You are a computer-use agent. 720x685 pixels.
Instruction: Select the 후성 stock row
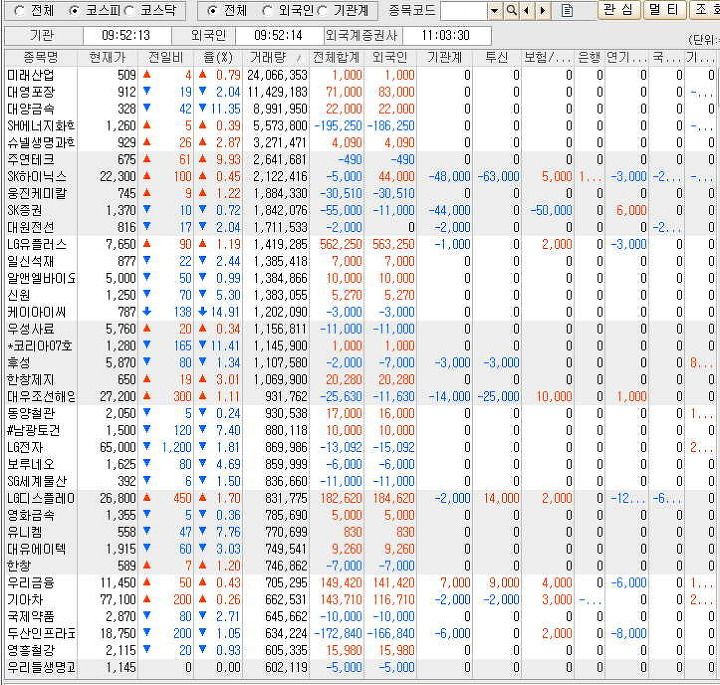point(360,363)
